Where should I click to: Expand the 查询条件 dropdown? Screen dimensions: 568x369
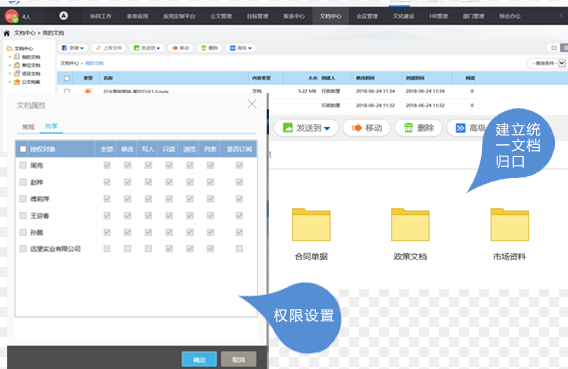point(547,63)
